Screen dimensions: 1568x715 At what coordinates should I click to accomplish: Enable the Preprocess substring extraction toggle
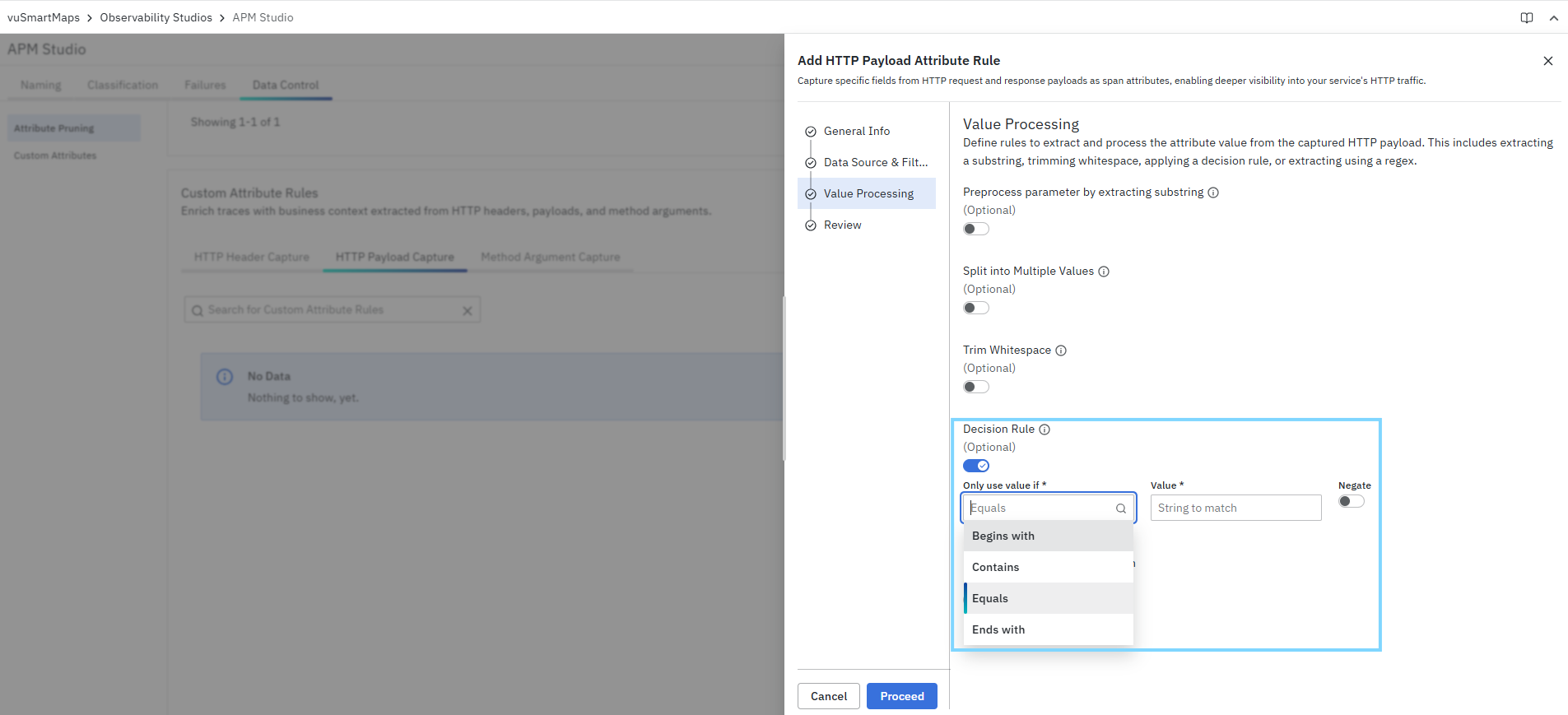[x=976, y=229]
